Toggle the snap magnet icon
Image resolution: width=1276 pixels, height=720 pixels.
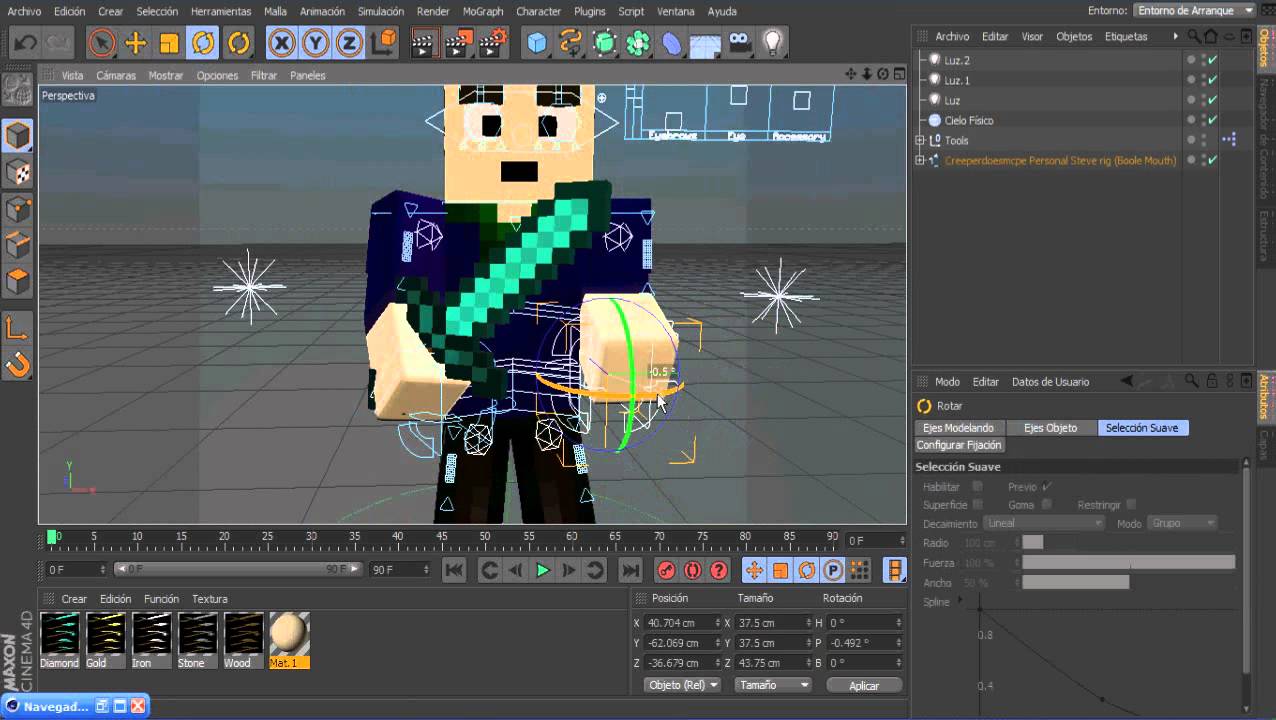17,364
